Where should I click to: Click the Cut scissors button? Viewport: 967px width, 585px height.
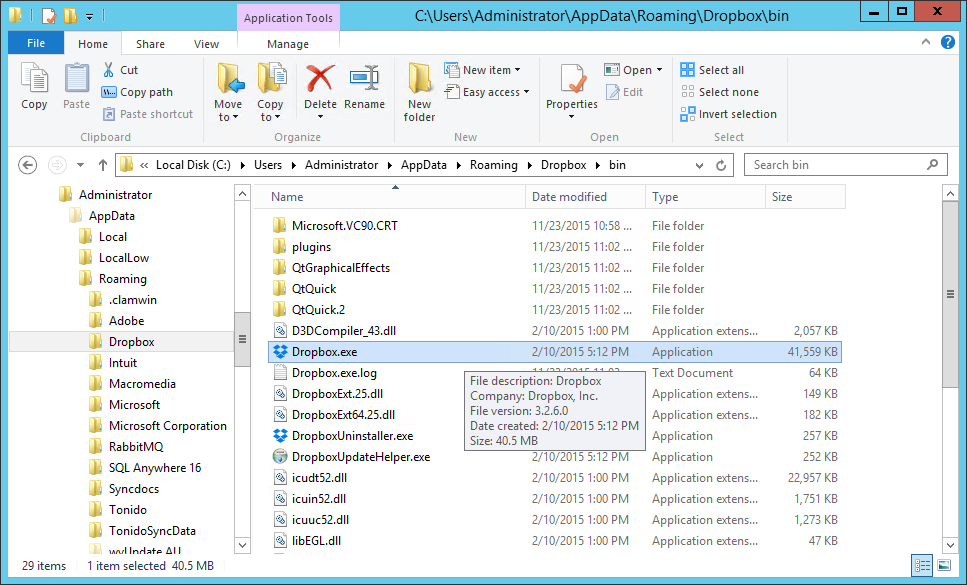click(120, 70)
